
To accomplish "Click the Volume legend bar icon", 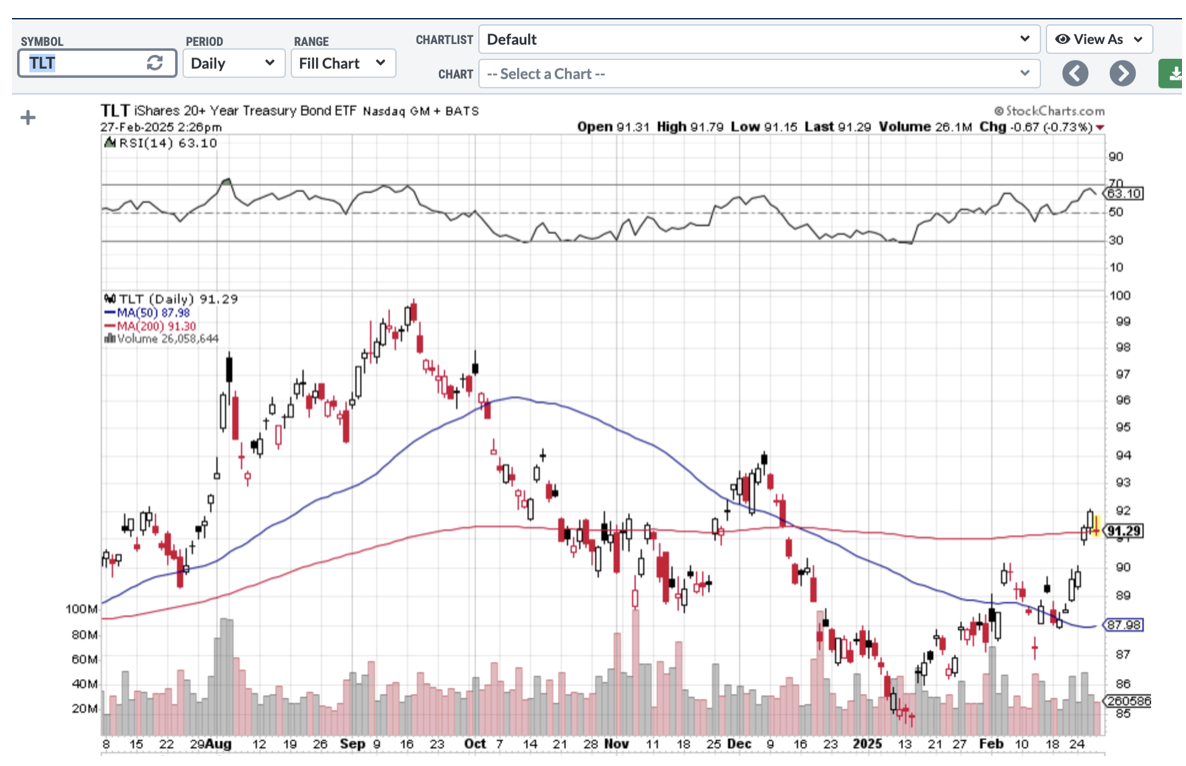I will (109, 338).
